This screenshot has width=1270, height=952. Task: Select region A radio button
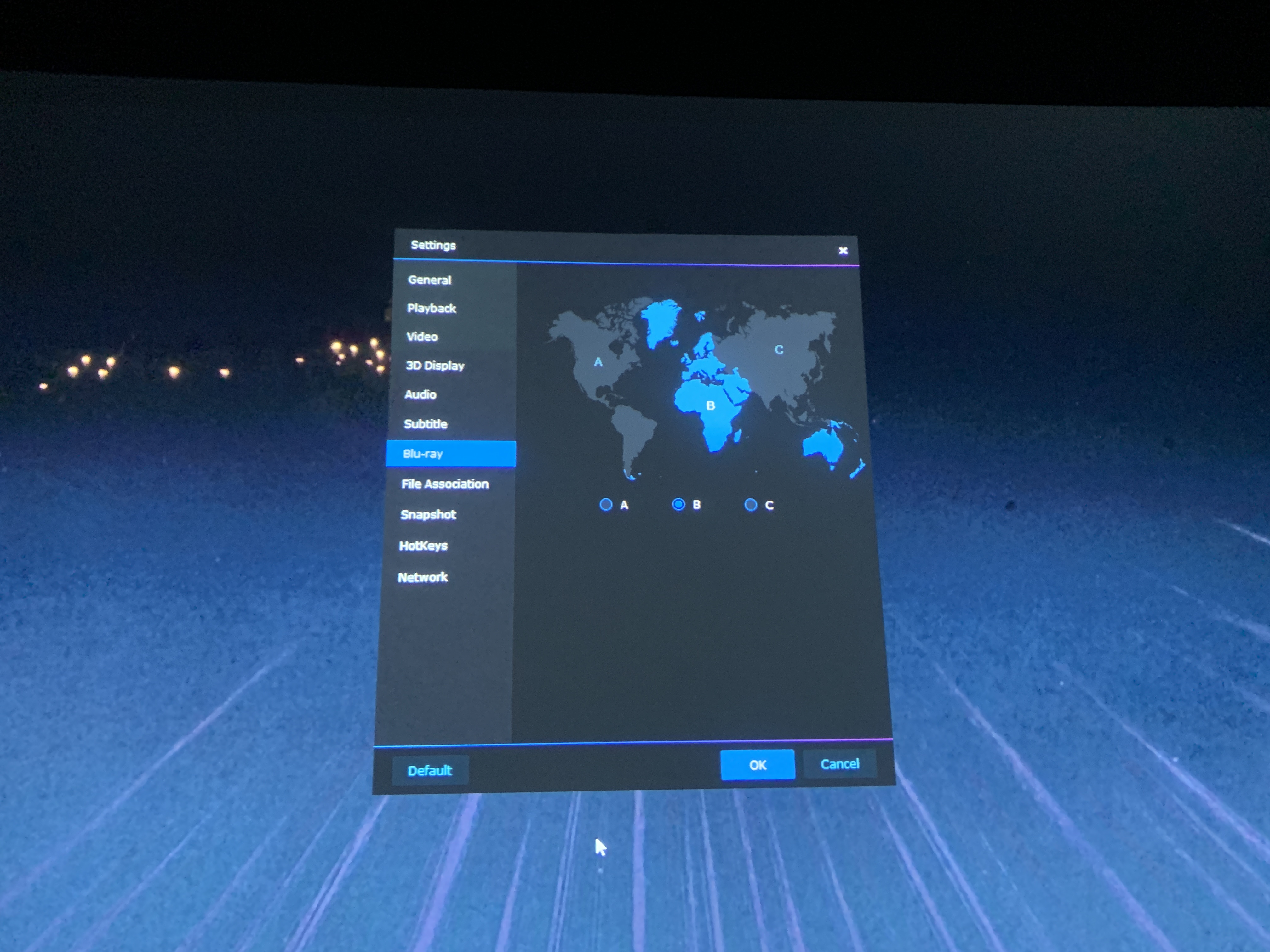pos(606,504)
